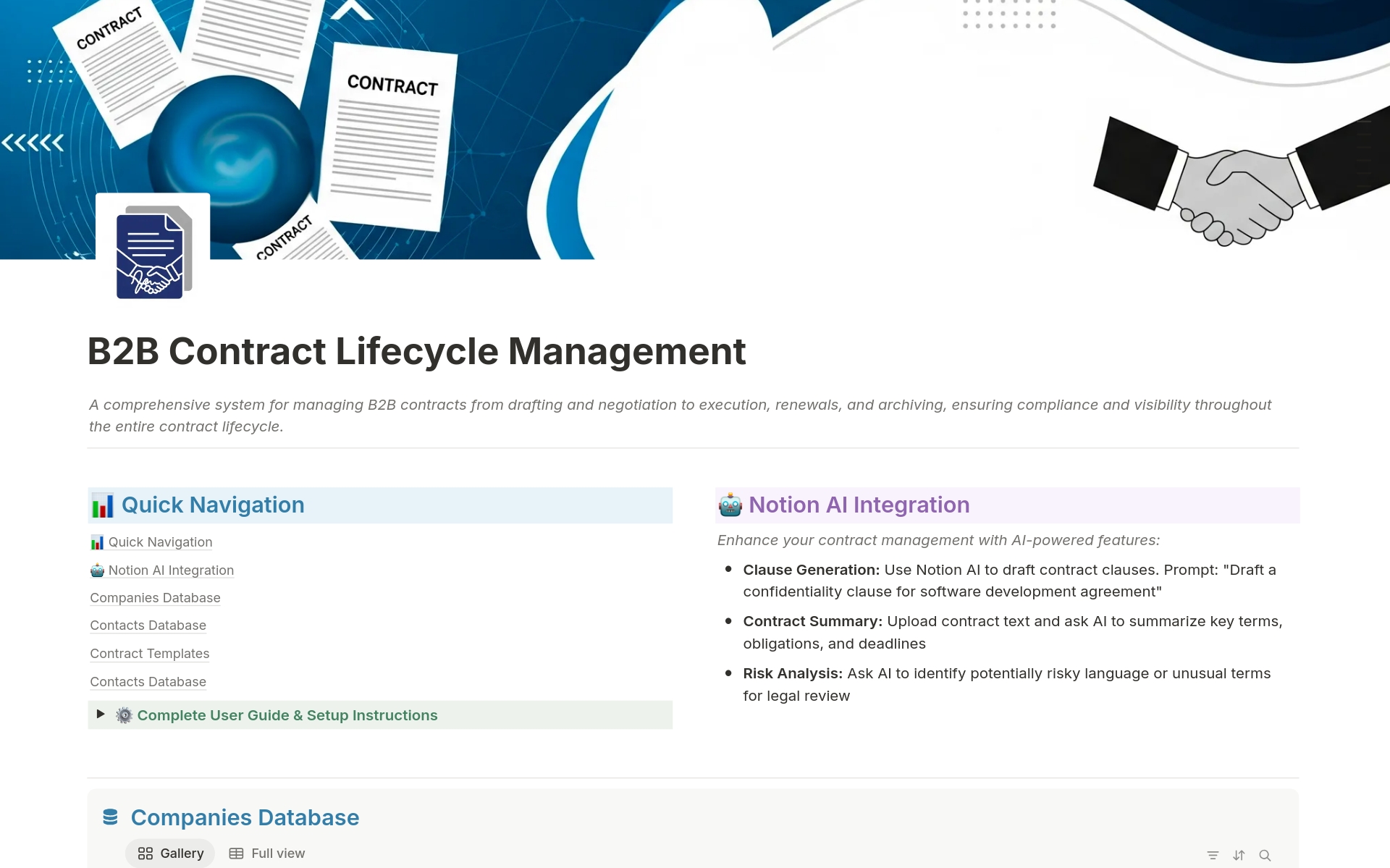Click the robot icon in Notion AI heading
1390x868 pixels.
point(730,505)
